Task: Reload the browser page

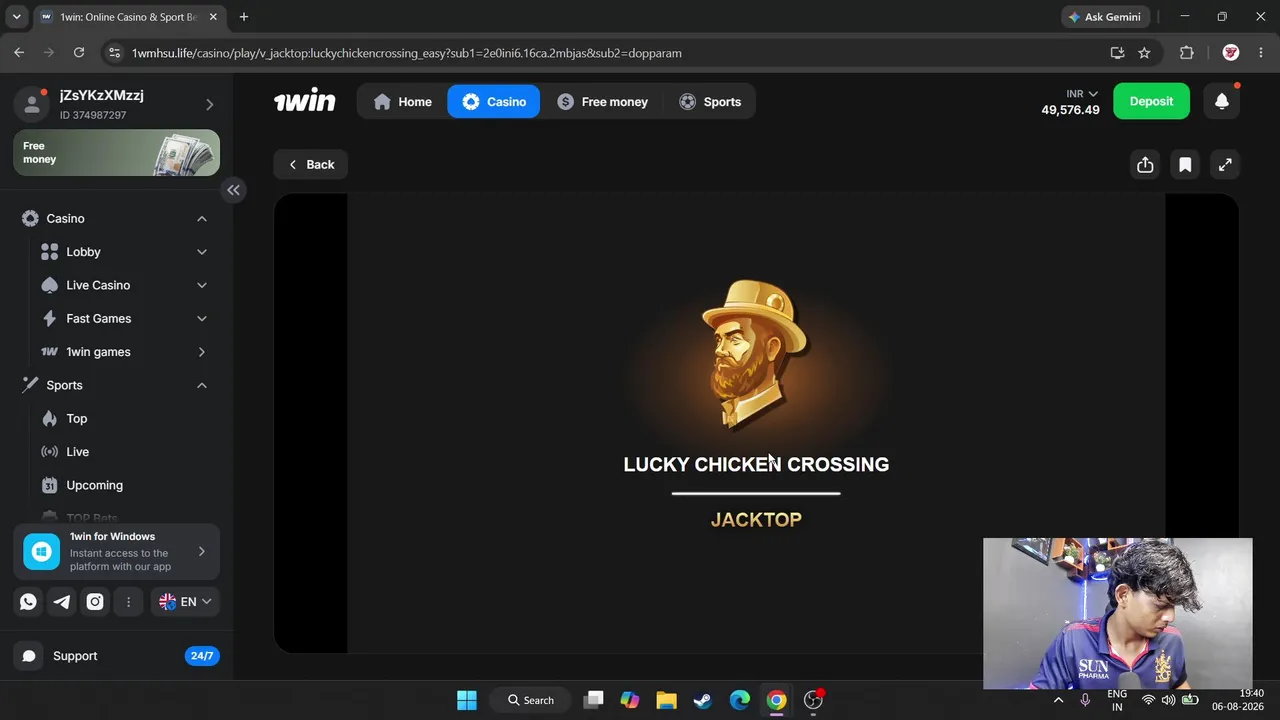Action: [x=79, y=52]
